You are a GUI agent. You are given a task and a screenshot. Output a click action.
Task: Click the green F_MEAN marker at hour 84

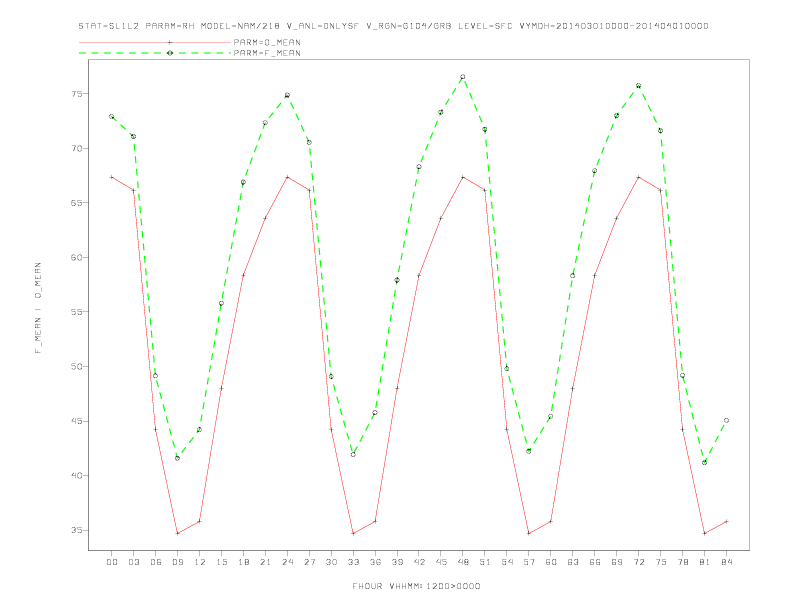[726, 420]
